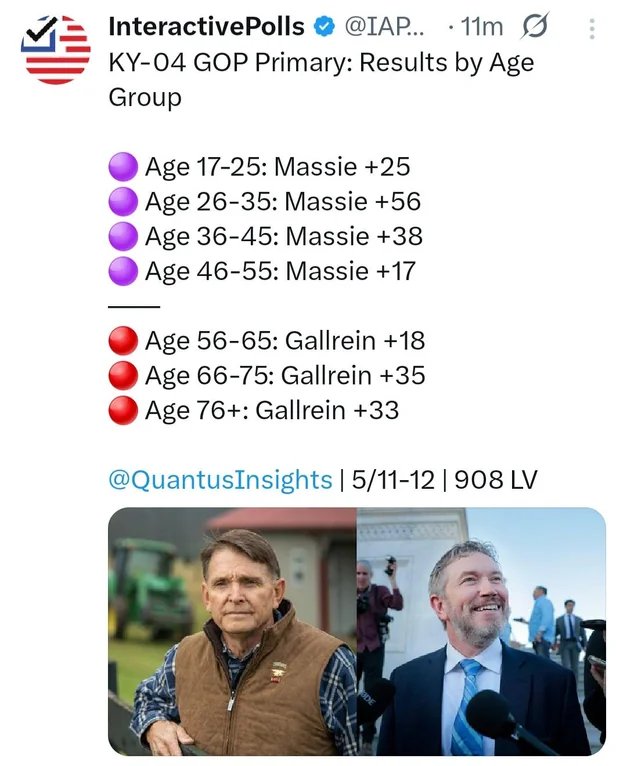Click the red circle beside Age 76+
Viewport: 627px width, 766px height.
pyautogui.click(x=123, y=410)
